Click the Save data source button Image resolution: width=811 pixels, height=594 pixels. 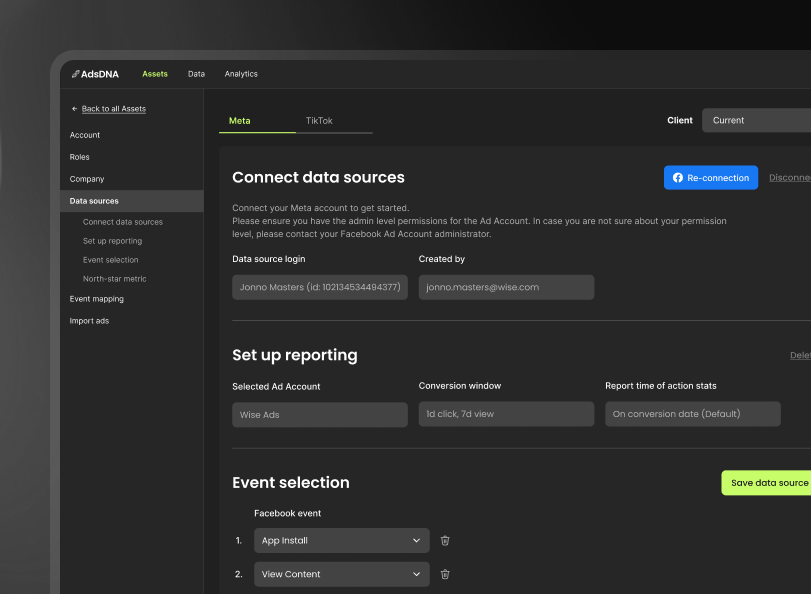(766, 483)
